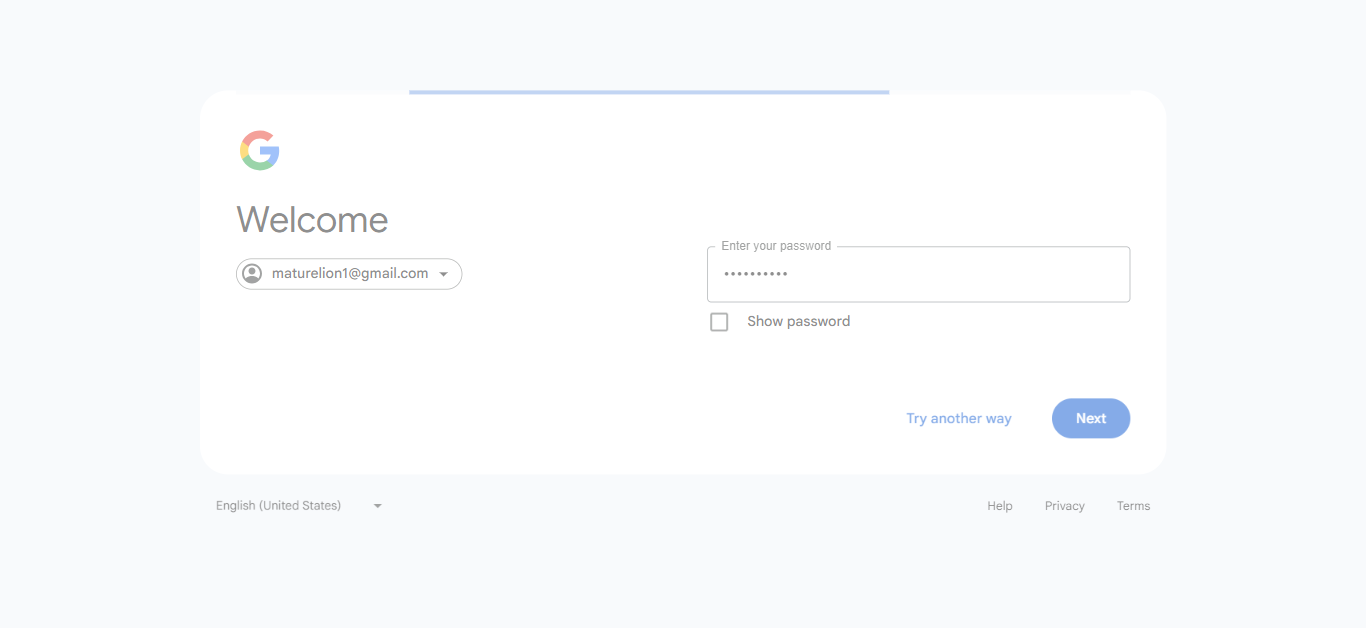Click the arrow on the maturelion1@gmail.com chip

[x=443, y=274]
